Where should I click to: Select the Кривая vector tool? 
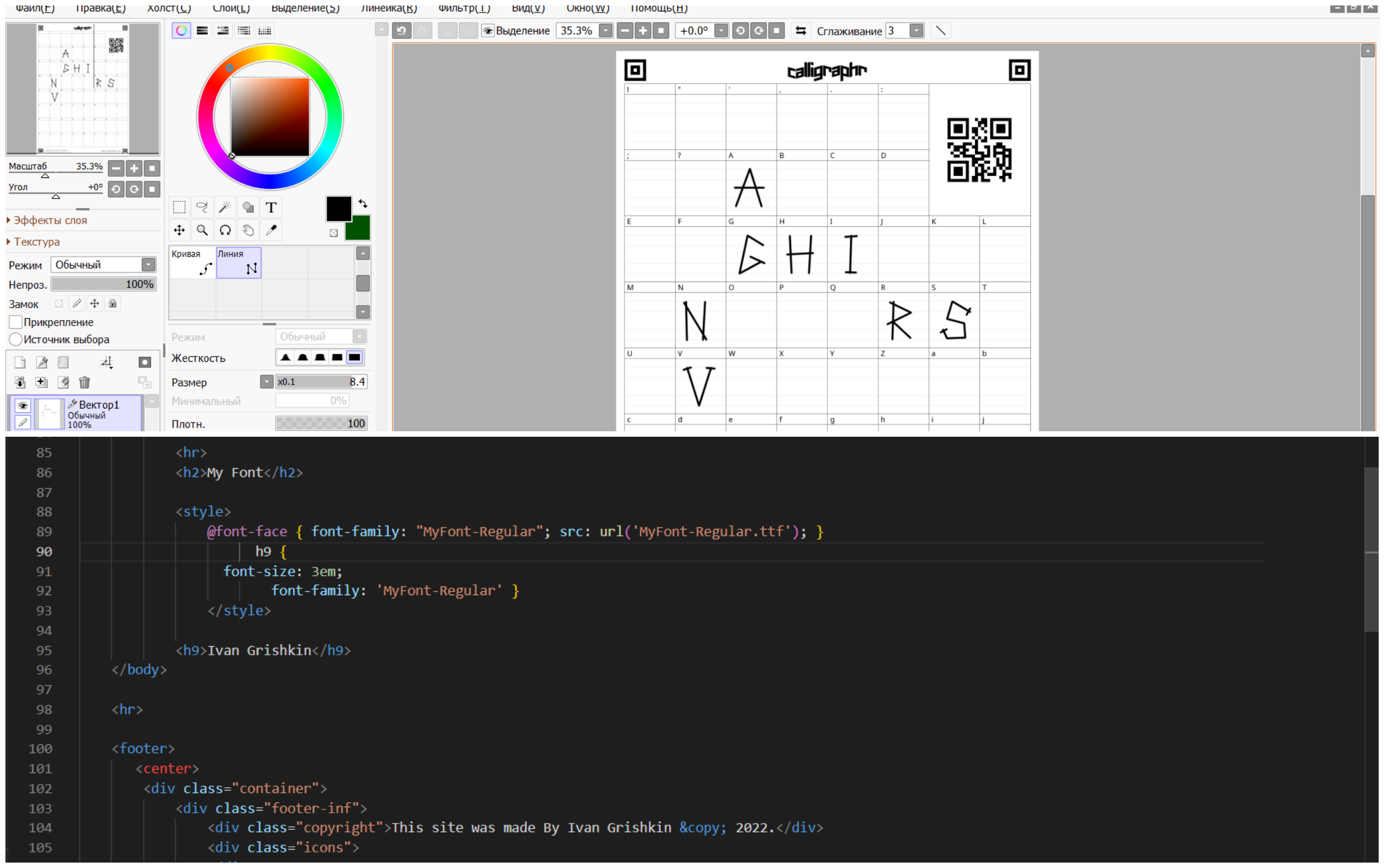(x=192, y=263)
